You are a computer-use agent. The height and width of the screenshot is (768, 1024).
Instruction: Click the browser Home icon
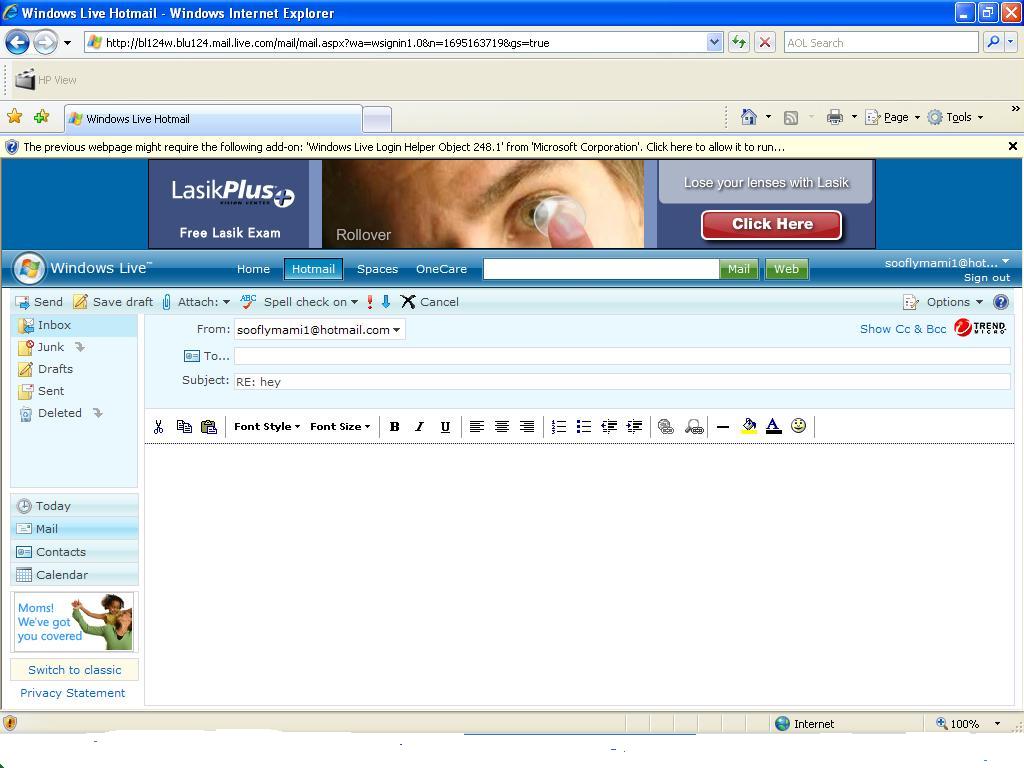point(748,117)
